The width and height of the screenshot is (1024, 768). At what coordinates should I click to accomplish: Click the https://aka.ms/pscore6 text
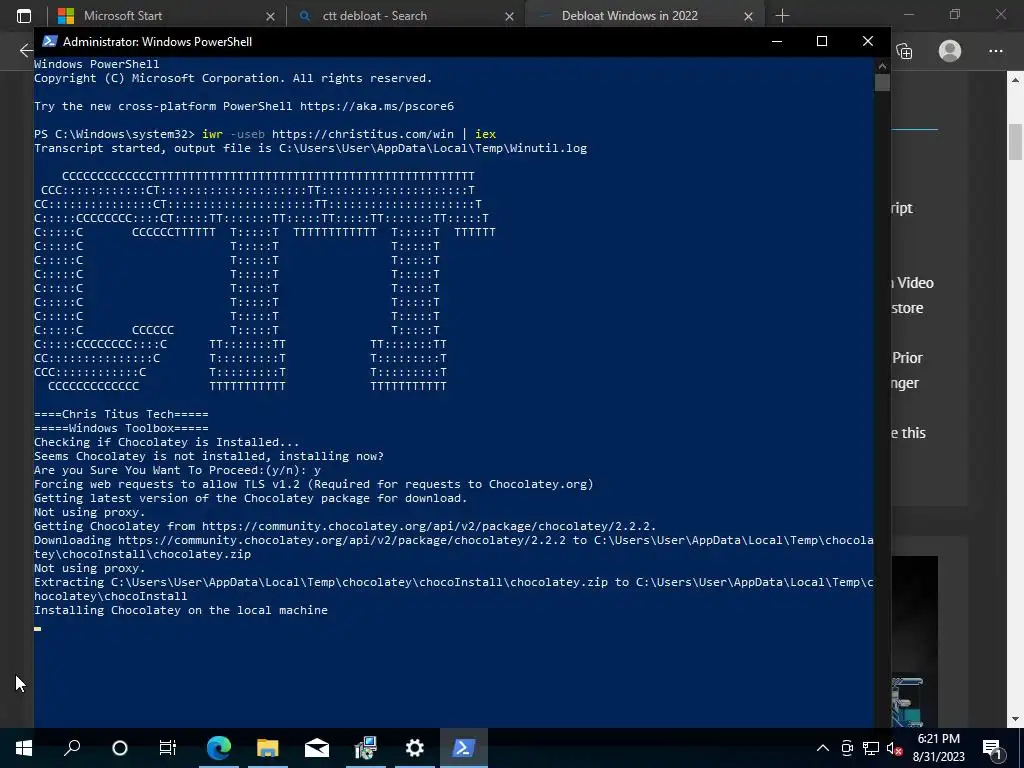[x=377, y=106]
